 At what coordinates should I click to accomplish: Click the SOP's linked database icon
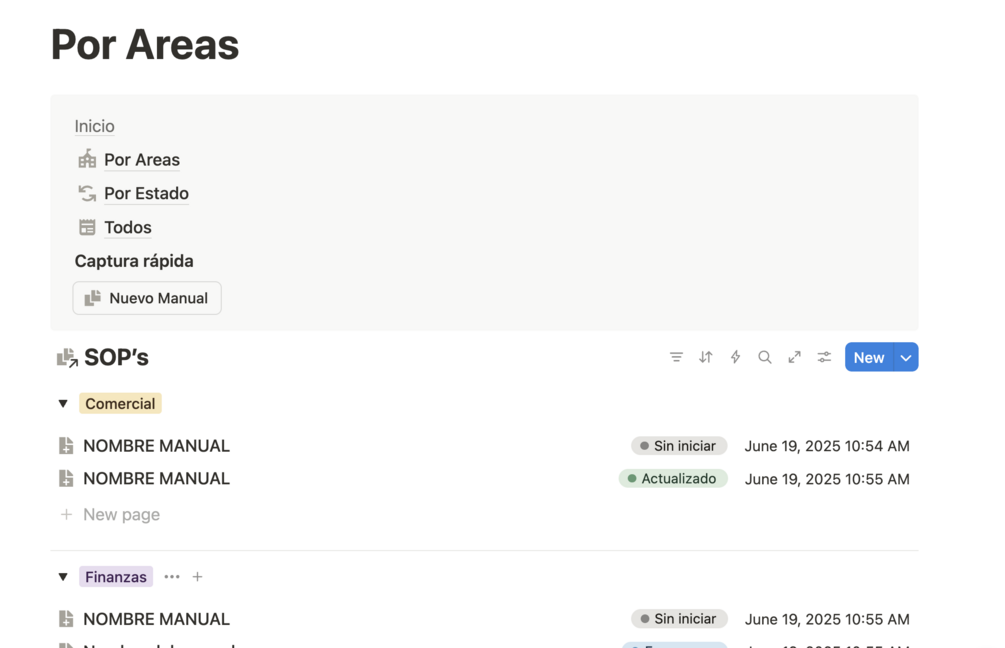coord(67,358)
